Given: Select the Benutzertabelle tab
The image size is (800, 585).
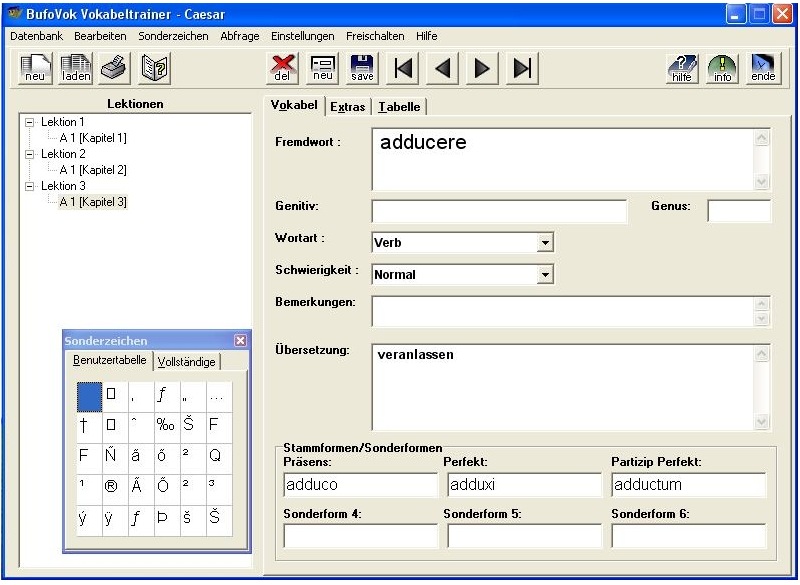Looking at the screenshot, I should point(109,360).
